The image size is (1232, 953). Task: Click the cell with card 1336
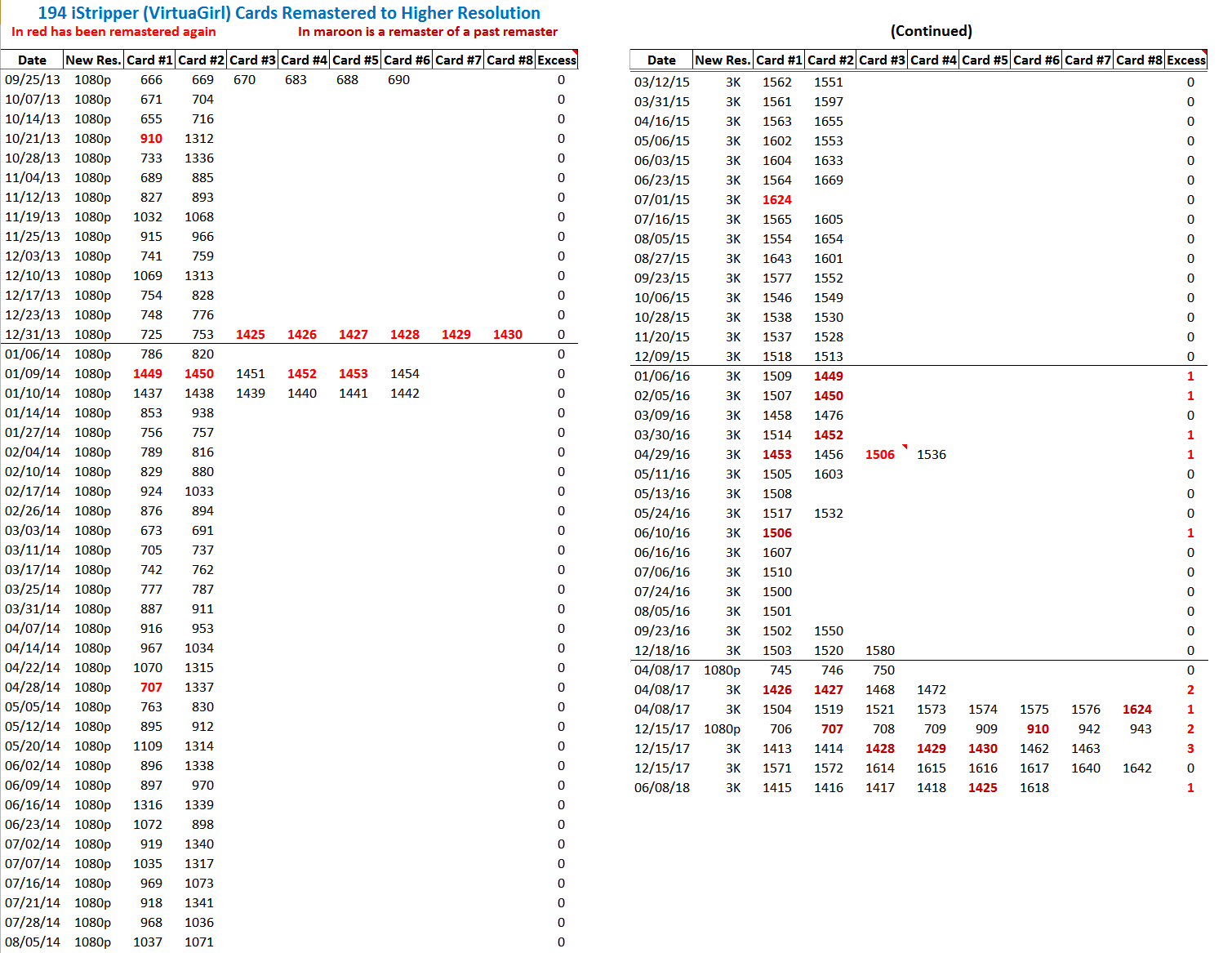pyautogui.click(x=199, y=158)
